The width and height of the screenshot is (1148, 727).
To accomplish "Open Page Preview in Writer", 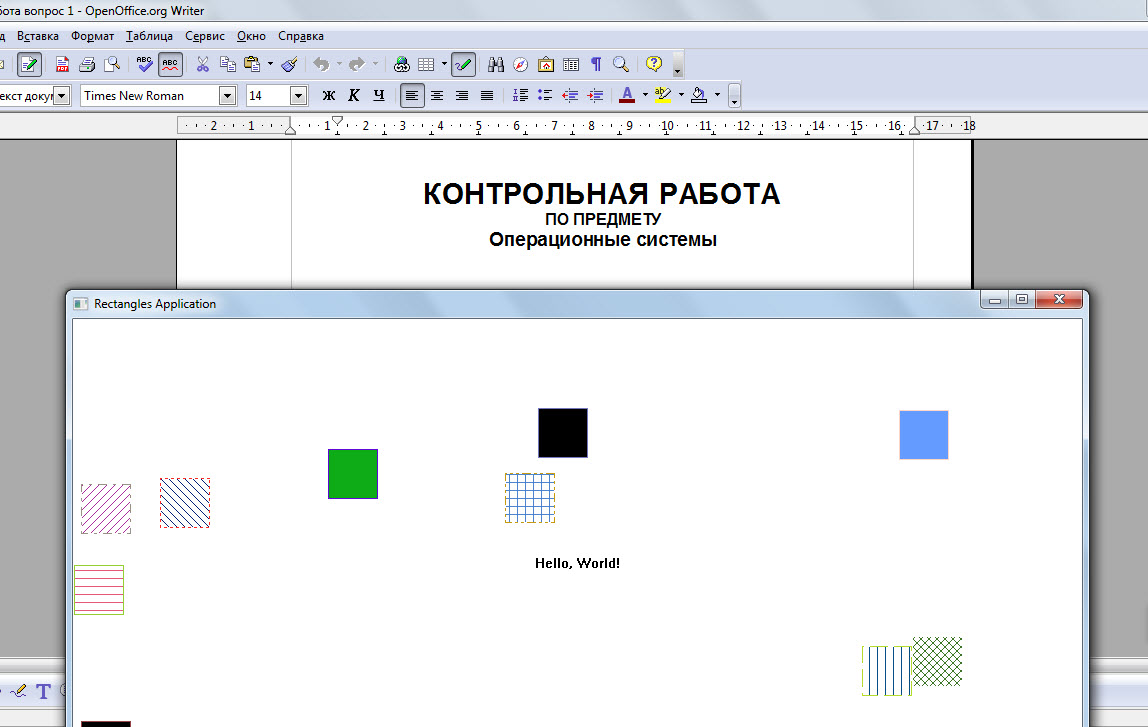I will (x=112, y=64).
